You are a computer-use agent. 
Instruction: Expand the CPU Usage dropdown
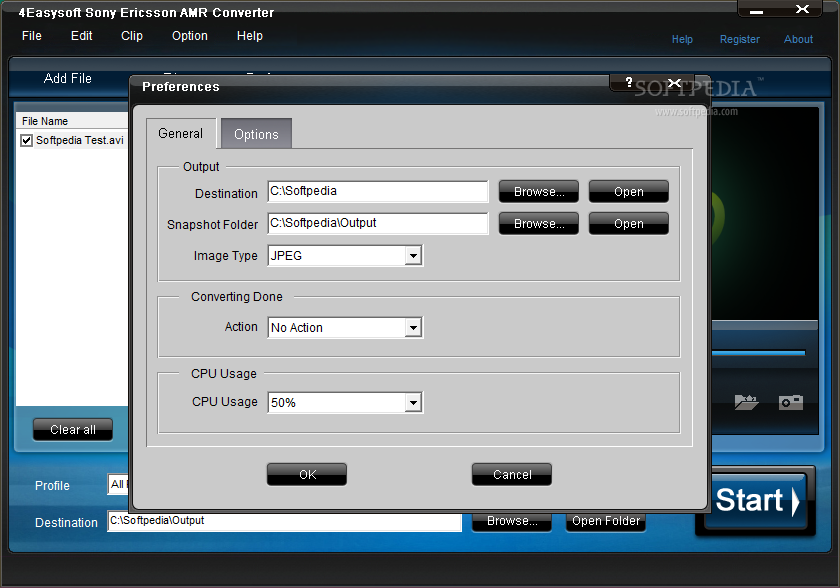click(413, 403)
